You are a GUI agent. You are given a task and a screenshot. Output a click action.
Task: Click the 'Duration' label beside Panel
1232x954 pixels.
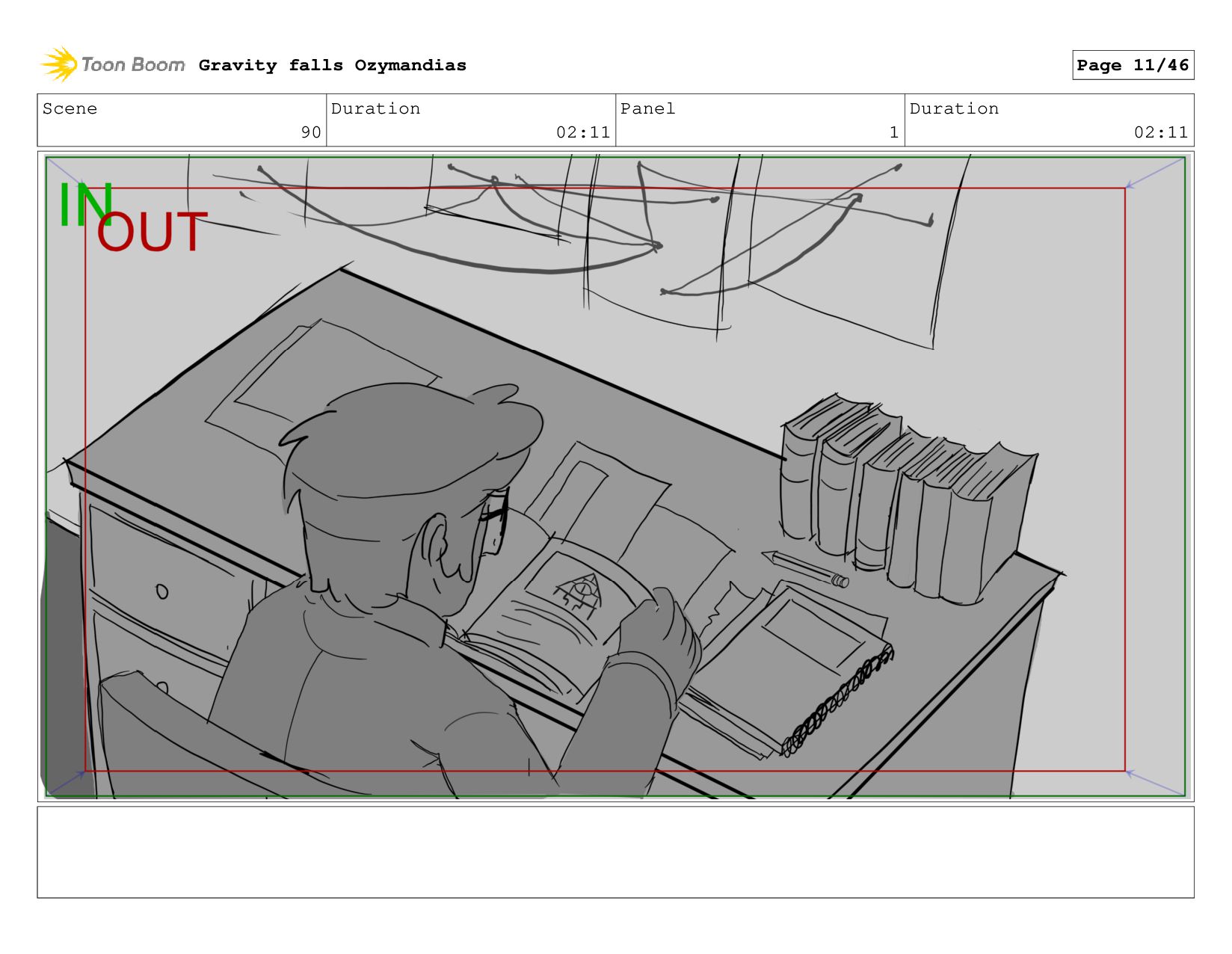954,108
